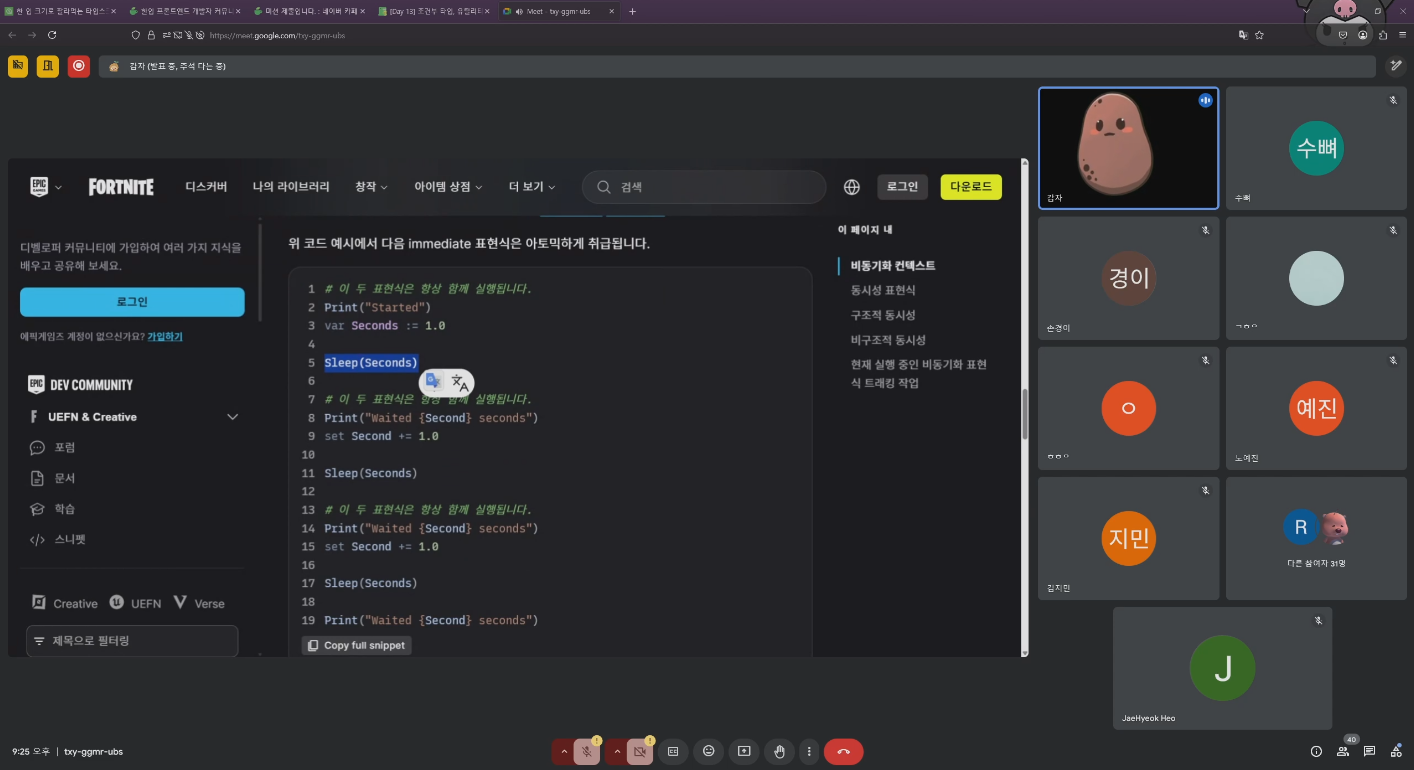1414x770 pixels.
Task: Switch to the 네이버 카페 browser tab
Action: coord(308,11)
